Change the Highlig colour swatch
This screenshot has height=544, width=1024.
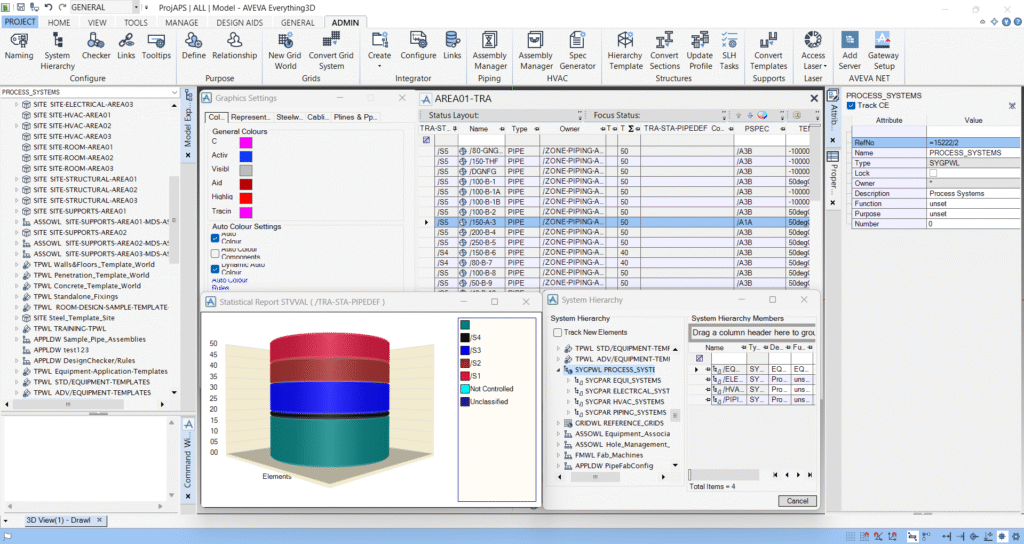point(246,198)
